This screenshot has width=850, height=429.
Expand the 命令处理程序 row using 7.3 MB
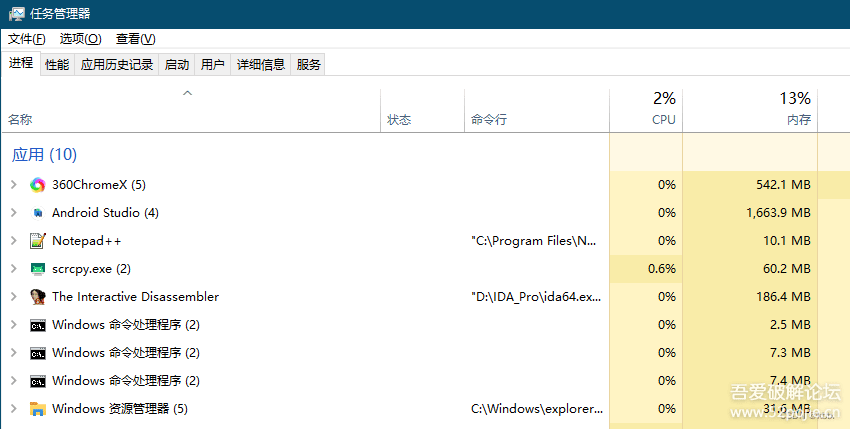click(x=14, y=353)
